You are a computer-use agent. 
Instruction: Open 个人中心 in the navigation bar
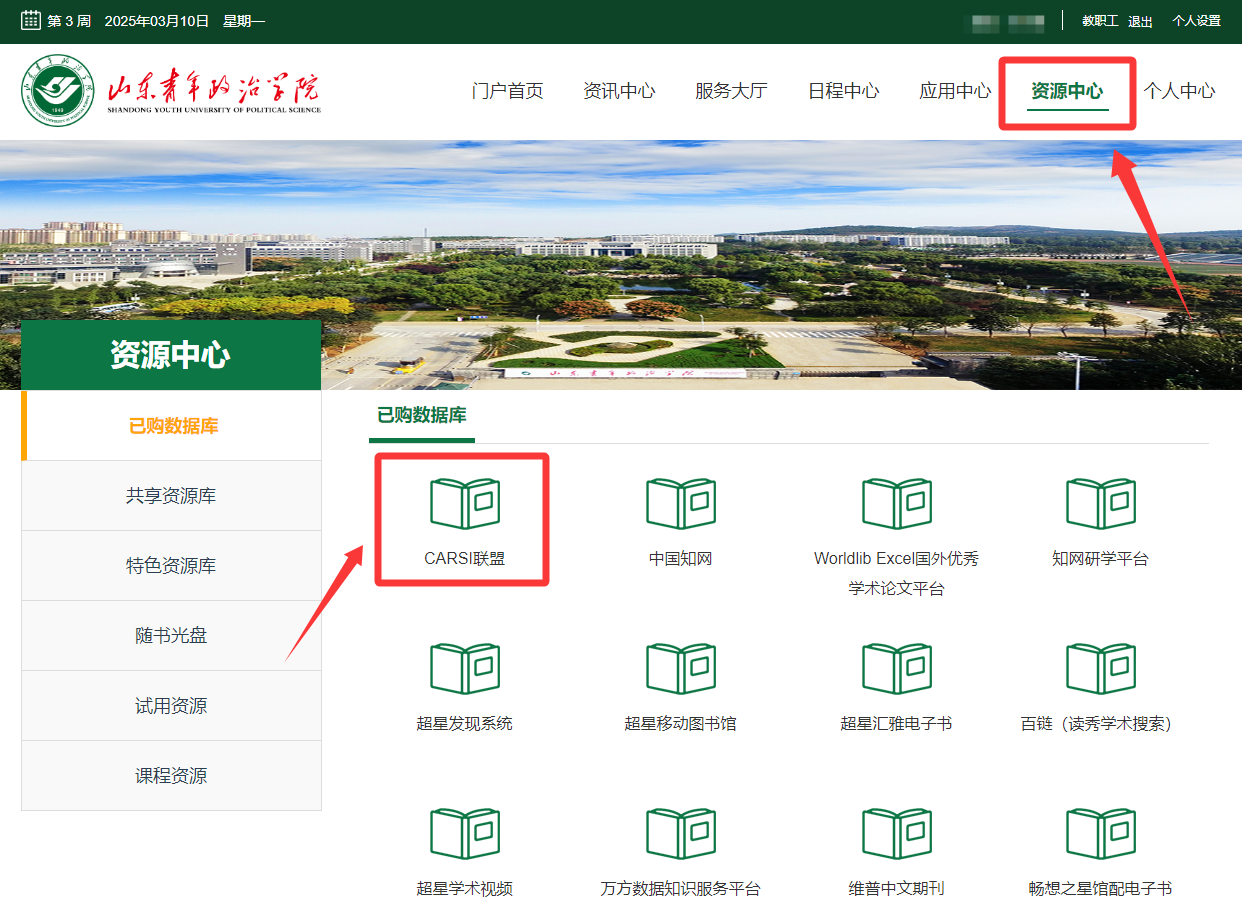click(1179, 91)
